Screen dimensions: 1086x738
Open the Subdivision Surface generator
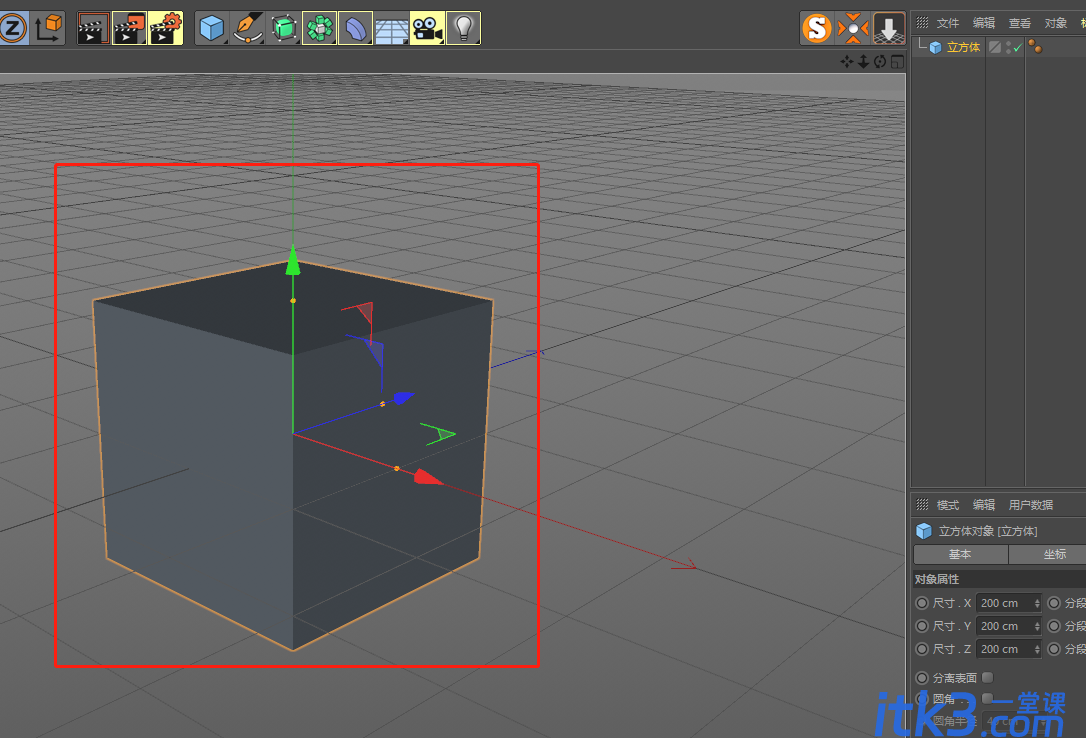click(x=284, y=28)
